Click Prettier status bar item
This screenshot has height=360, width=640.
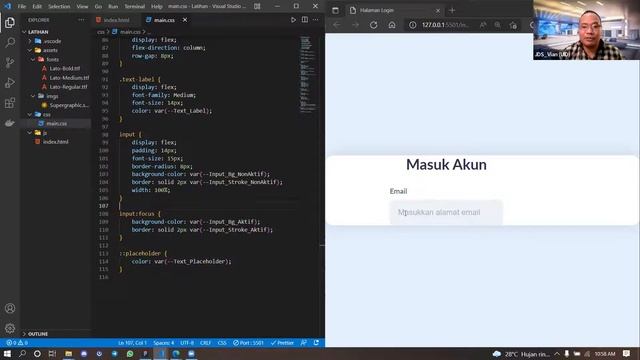point(282,343)
